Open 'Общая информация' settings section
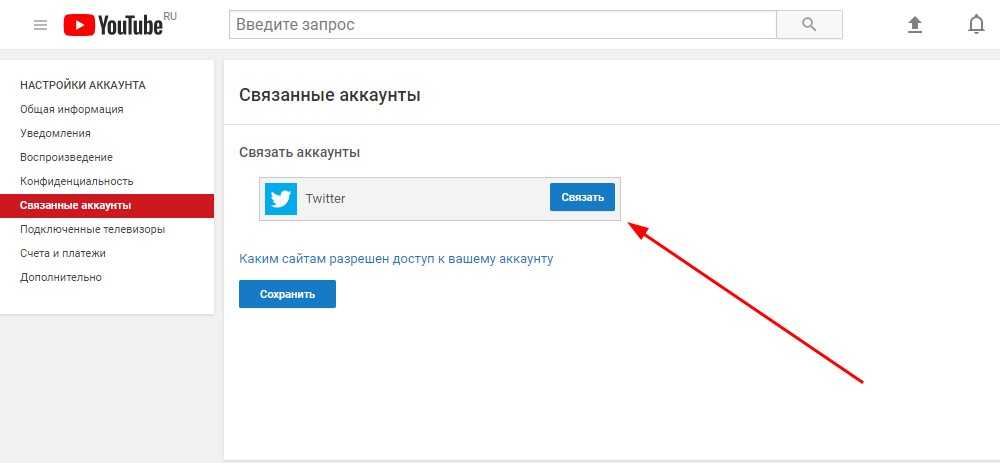 tap(71, 109)
